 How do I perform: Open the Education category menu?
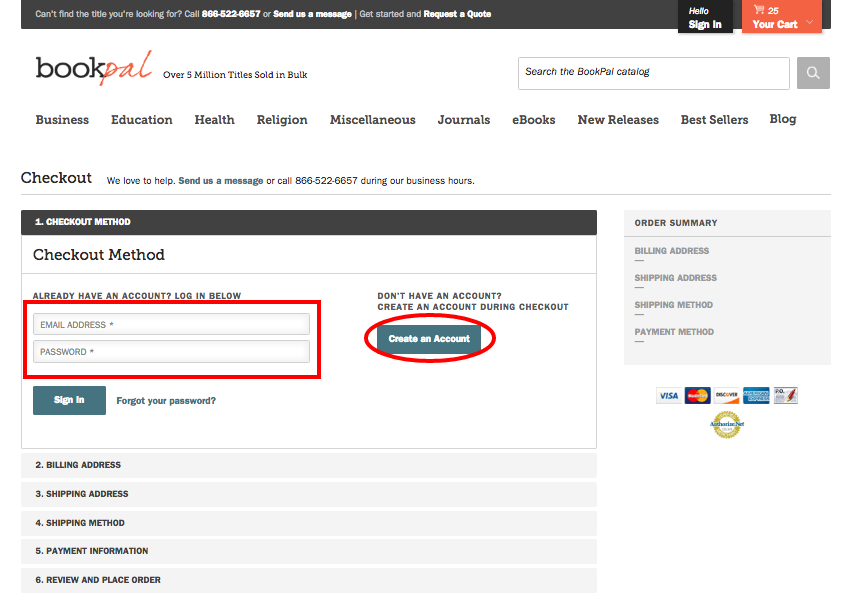[x=142, y=120]
